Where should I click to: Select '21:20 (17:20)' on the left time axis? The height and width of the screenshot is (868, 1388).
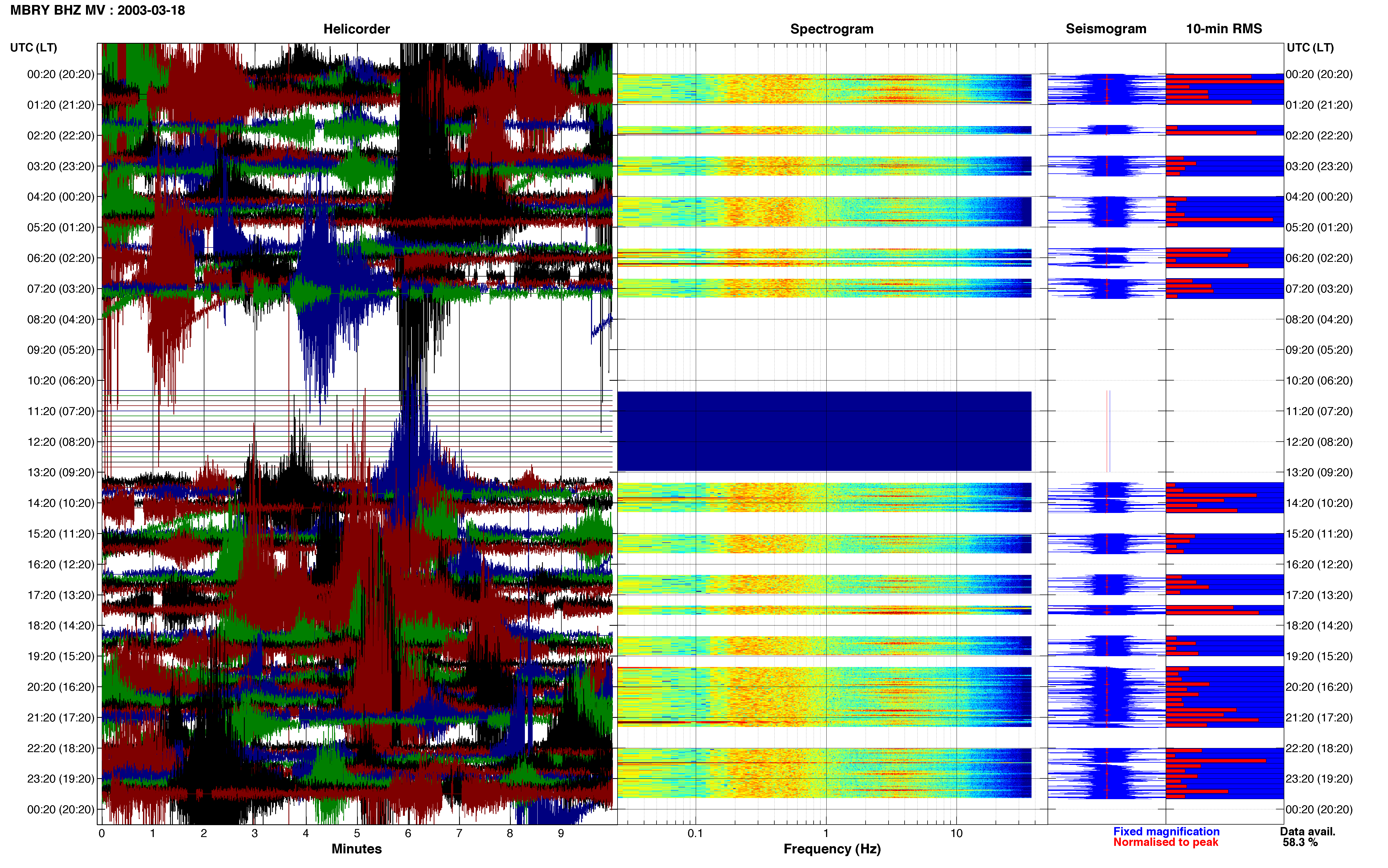click(61, 718)
